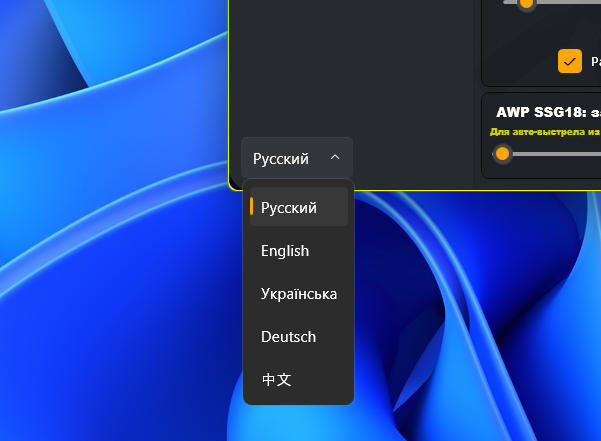Screen dimensions: 601x441
Task: Click the orange selection marker beside Русский
Action: (x=251, y=208)
